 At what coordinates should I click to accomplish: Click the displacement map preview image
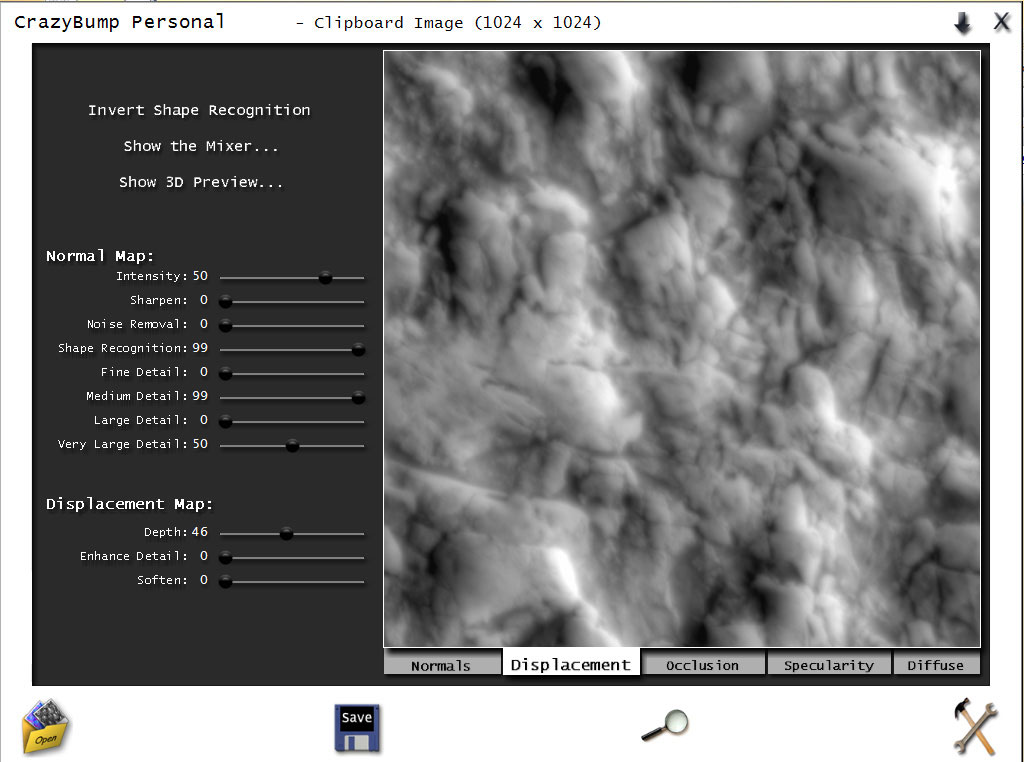[683, 348]
